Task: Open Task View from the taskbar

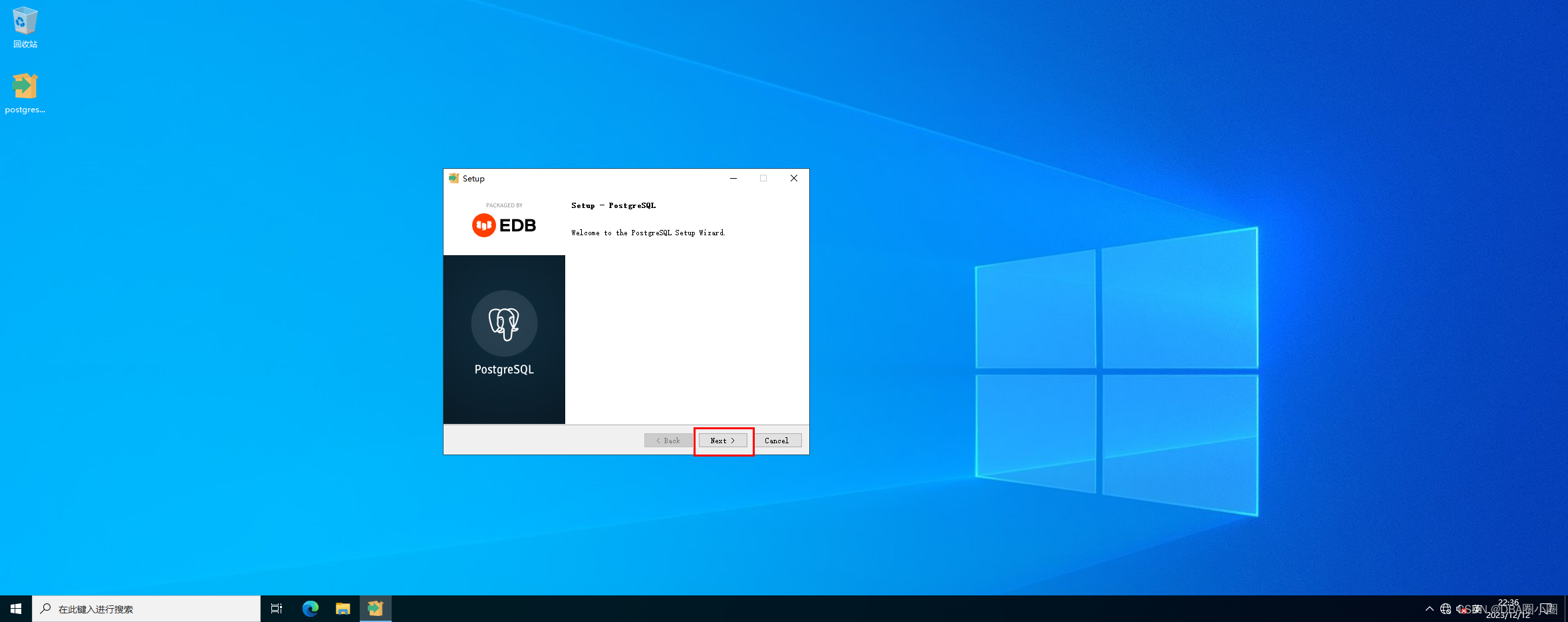Action: [x=277, y=609]
